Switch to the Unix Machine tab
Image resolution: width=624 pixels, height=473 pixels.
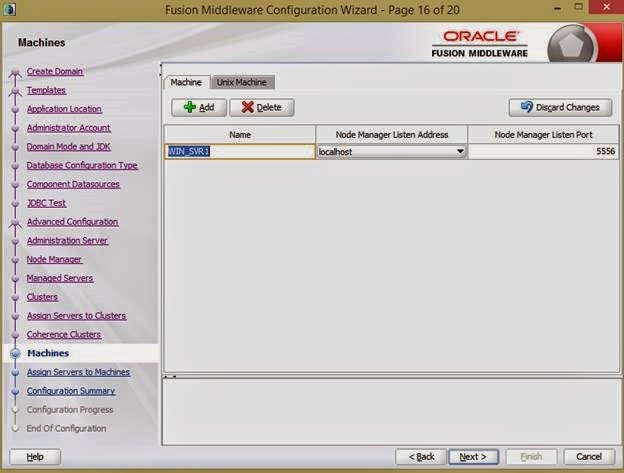pos(242,82)
